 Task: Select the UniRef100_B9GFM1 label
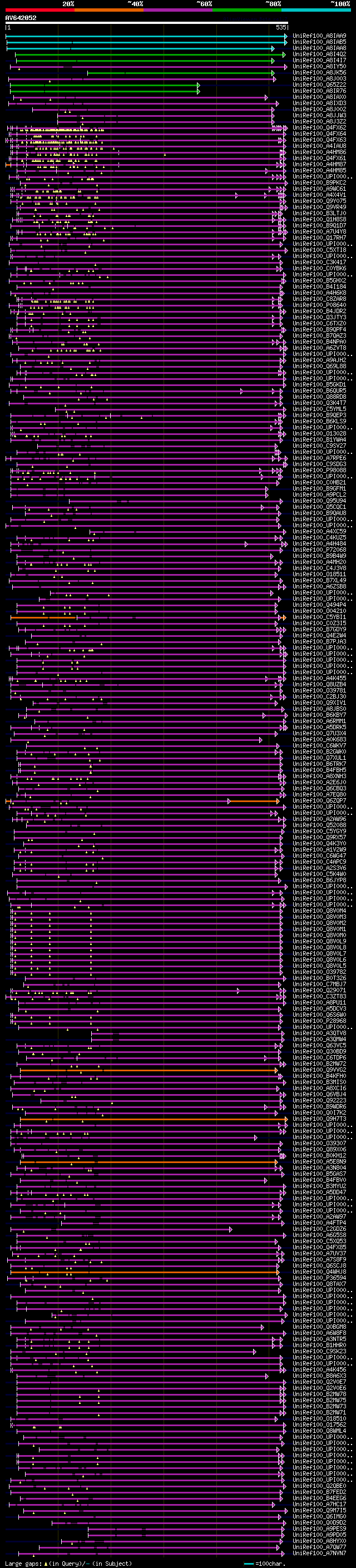tap(319, 488)
